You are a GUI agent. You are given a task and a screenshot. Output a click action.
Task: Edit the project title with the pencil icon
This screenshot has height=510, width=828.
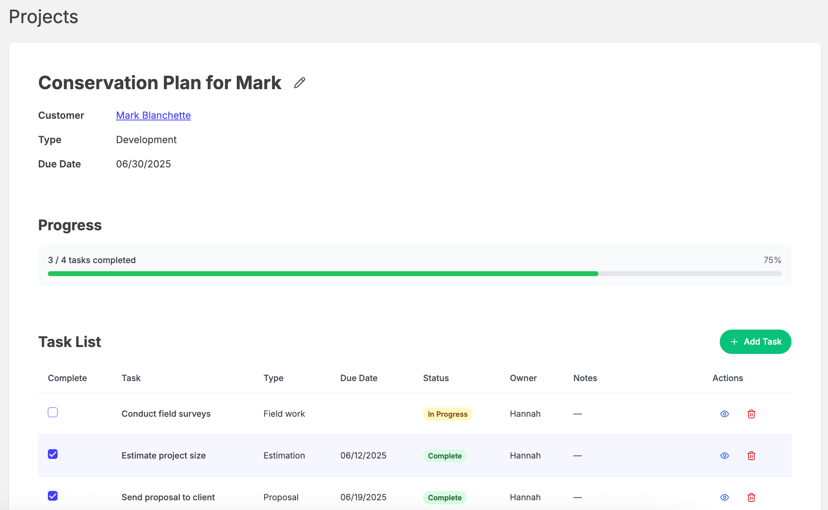pos(299,83)
